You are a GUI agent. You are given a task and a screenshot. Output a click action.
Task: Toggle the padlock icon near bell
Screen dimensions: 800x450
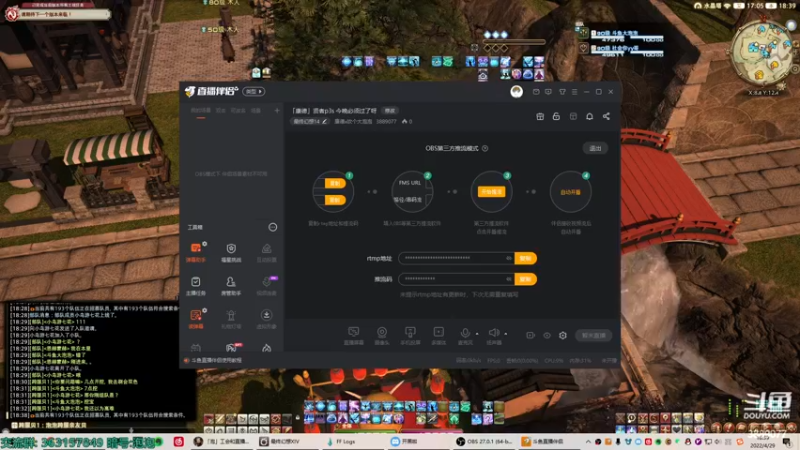pos(556,116)
